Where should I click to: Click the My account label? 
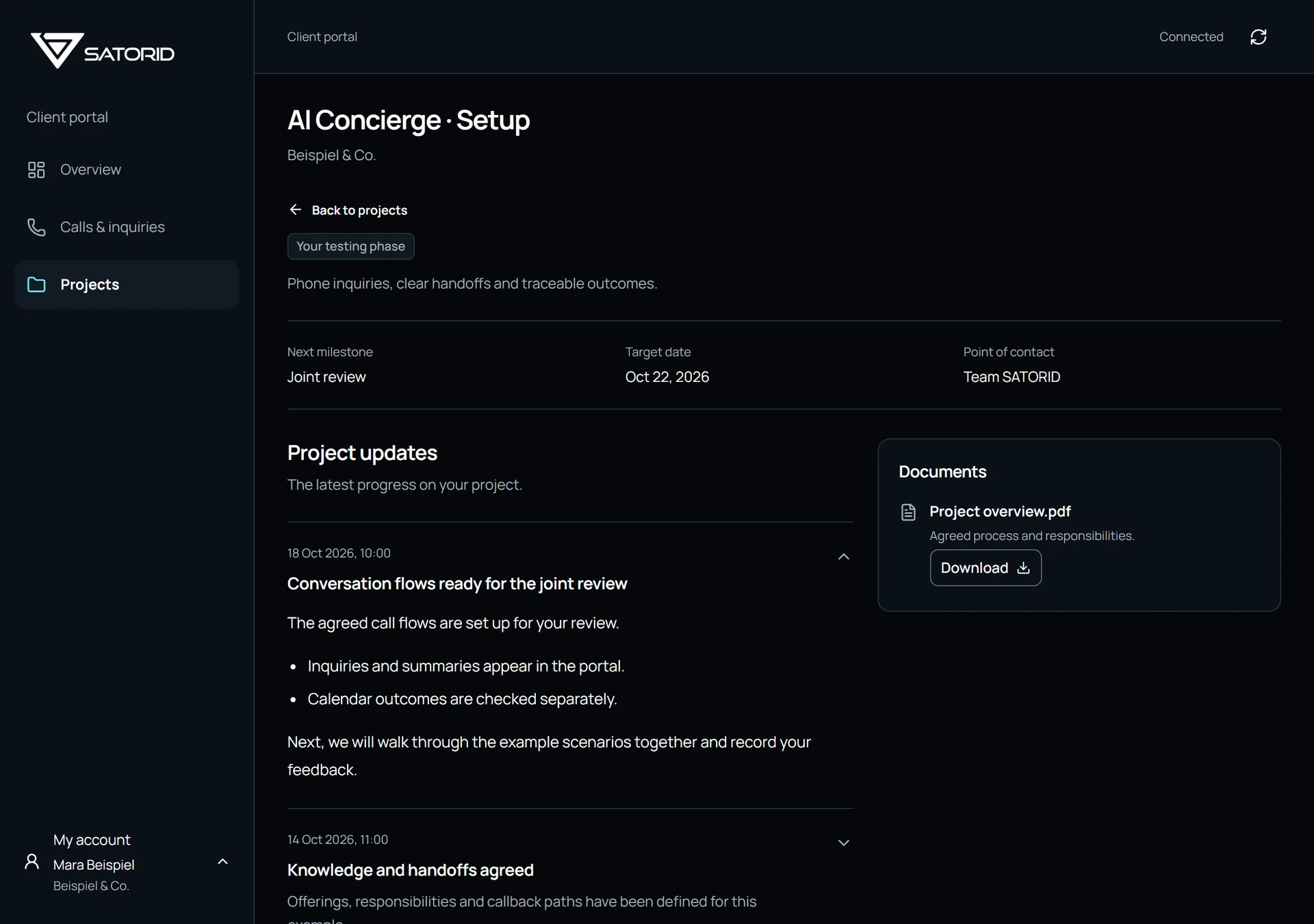point(92,840)
